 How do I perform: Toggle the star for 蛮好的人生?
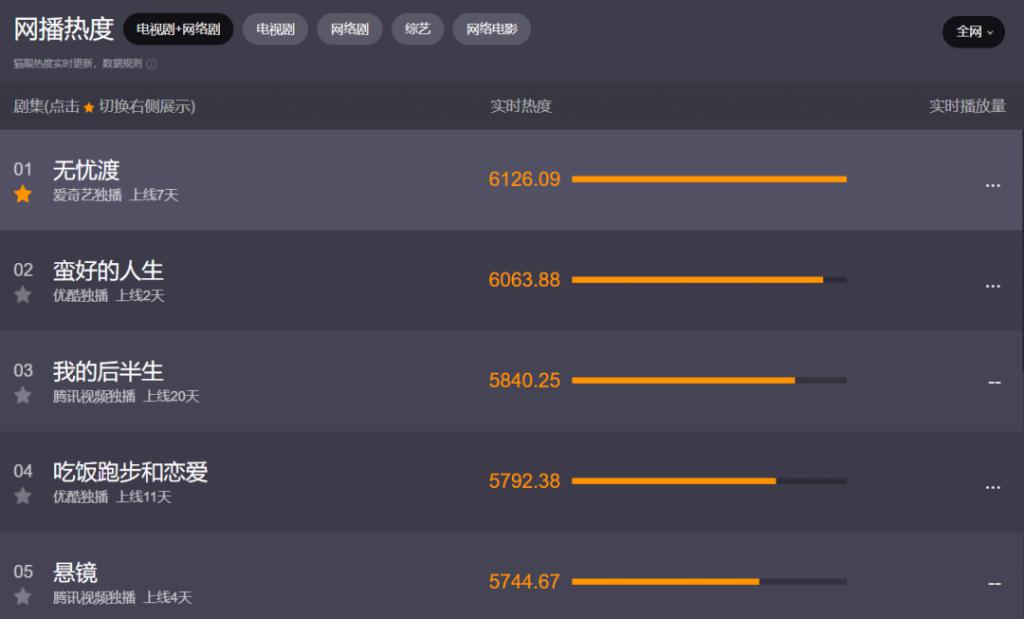pyautogui.click(x=23, y=294)
